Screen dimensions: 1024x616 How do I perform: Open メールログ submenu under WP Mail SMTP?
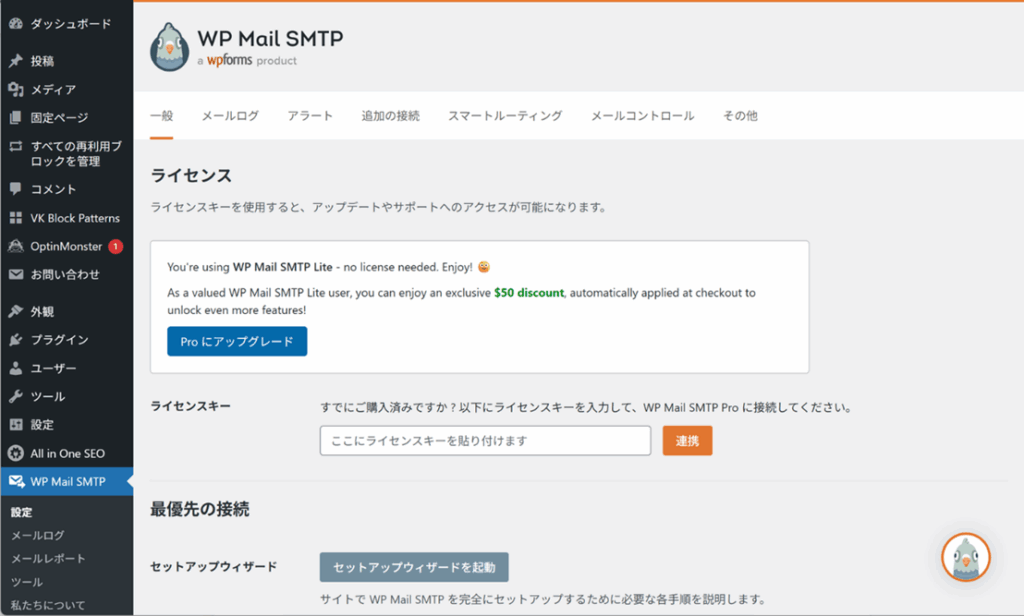(x=37, y=536)
